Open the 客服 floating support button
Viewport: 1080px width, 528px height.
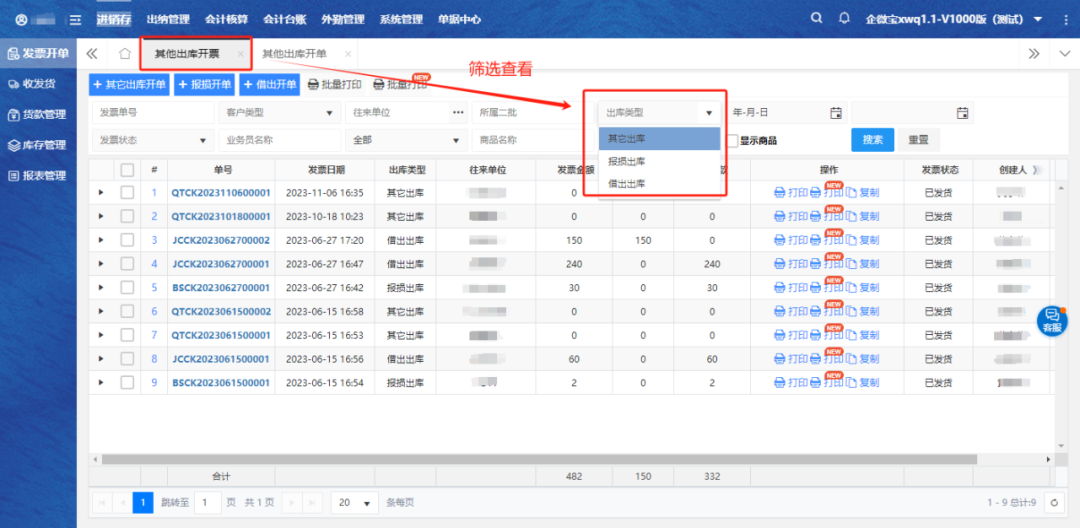click(1052, 320)
